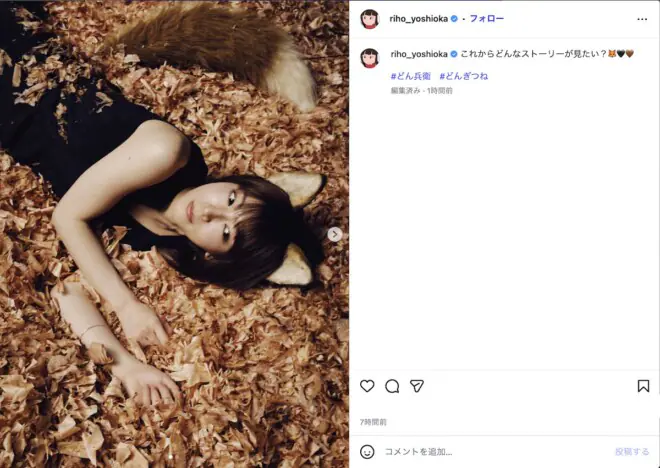Save the post with bookmark icon
The image size is (660, 468).
pos(643,386)
